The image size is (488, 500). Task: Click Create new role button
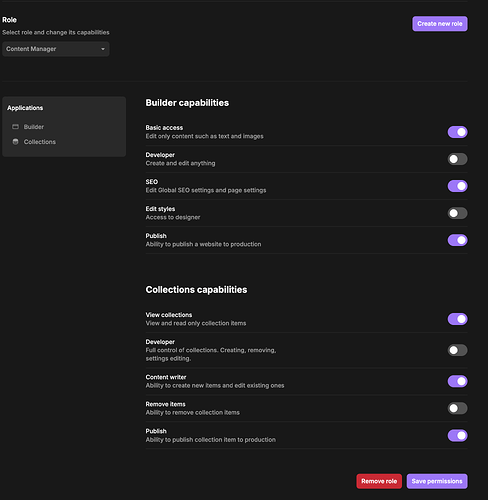440,24
